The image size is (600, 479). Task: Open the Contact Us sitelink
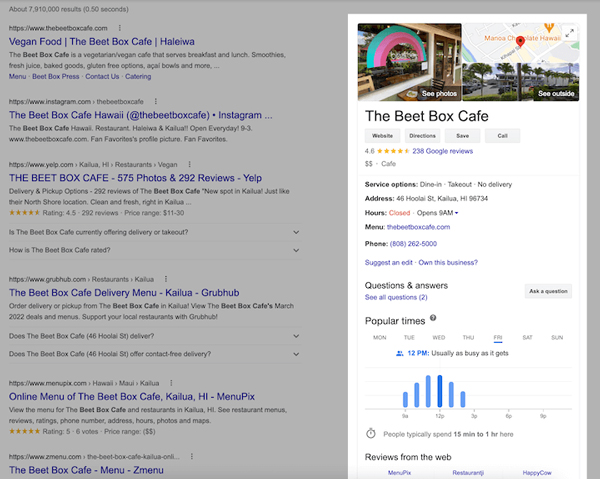[102, 77]
